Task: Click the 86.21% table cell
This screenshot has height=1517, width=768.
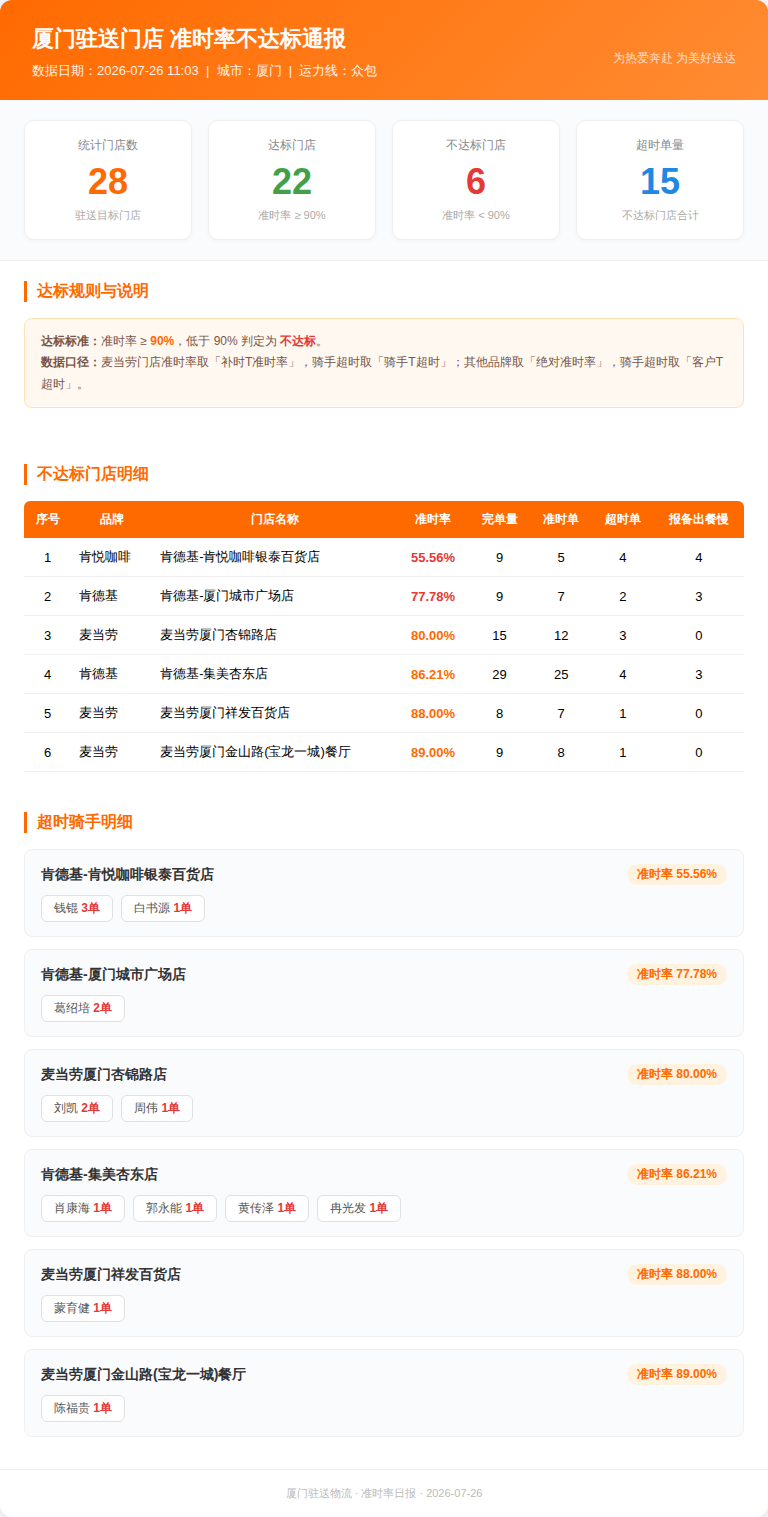Action: pyautogui.click(x=433, y=674)
